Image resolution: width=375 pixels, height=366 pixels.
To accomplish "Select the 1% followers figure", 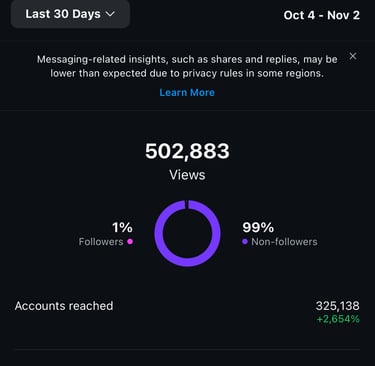I will [x=122, y=228].
